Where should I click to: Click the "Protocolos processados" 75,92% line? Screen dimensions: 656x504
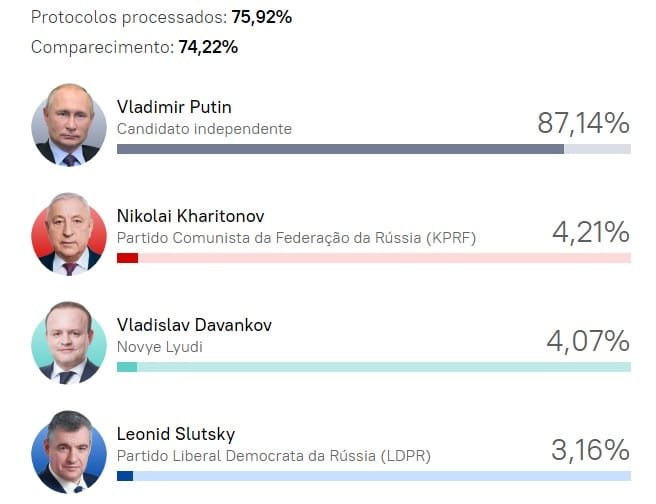pos(161,17)
